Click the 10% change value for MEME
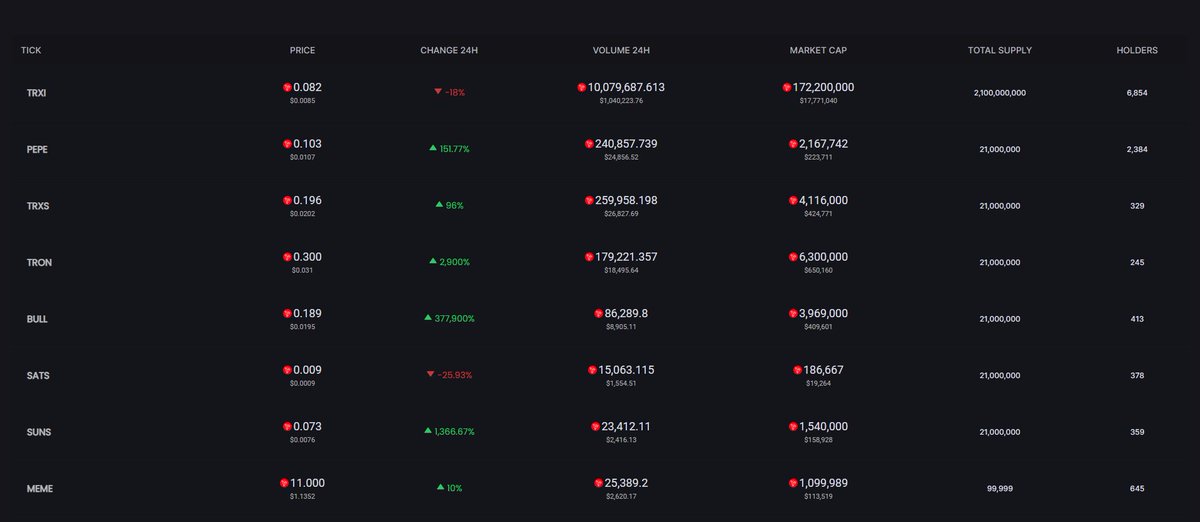This screenshot has width=1200, height=522. coord(455,488)
